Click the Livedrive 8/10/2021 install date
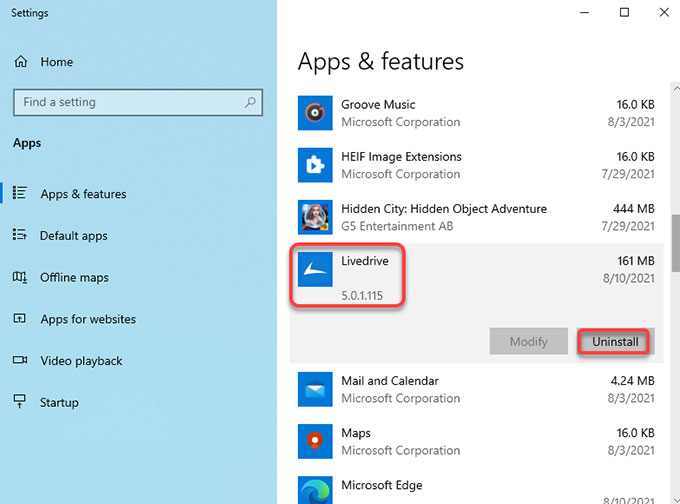This screenshot has height=504, width=680. 628,278
